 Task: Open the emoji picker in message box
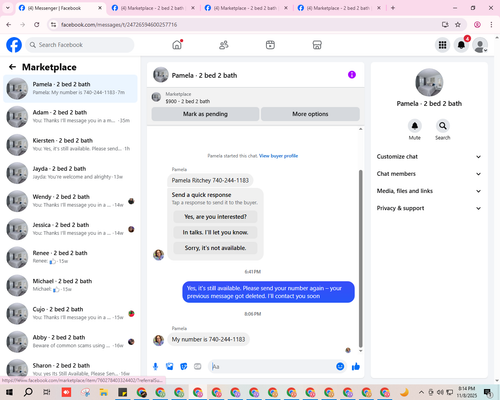pos(340,367)
